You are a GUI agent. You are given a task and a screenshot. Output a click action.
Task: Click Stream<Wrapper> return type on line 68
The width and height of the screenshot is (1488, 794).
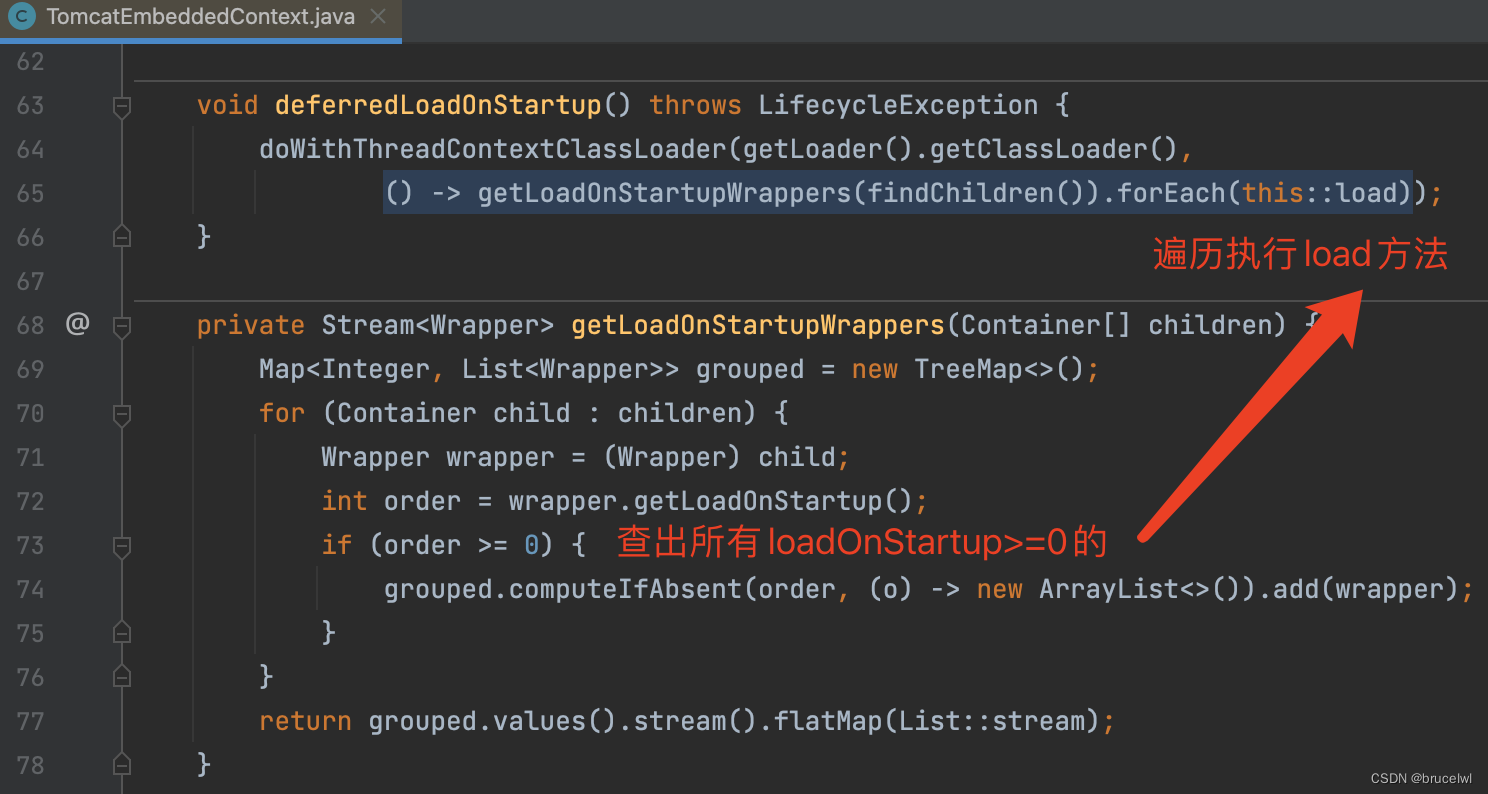[438, 325]
